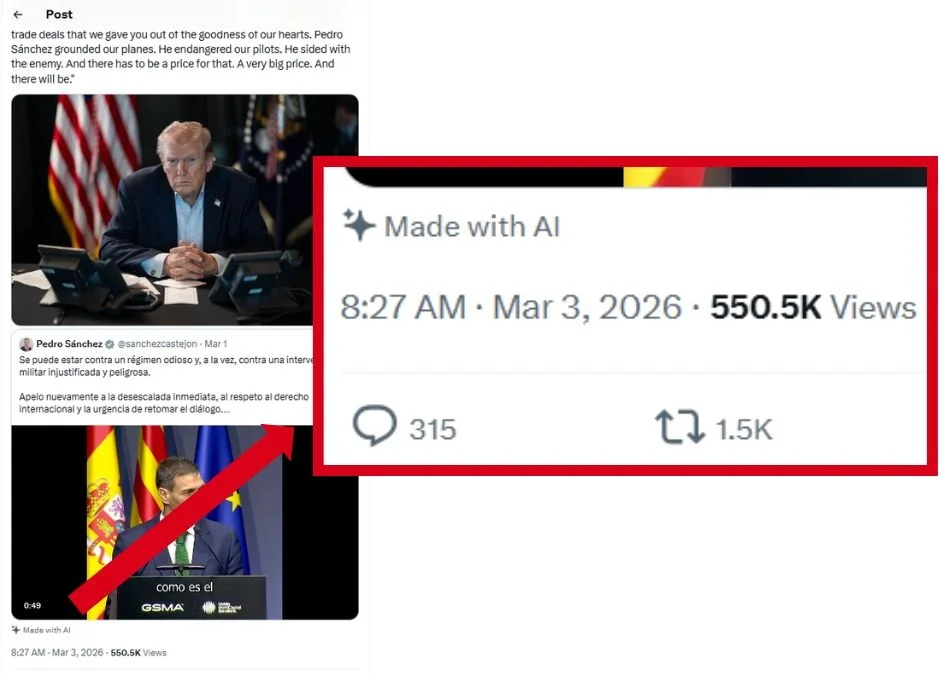Click the enlarged repost arrows icon
This screenshot has height=675, width=939.
point(680,426)
